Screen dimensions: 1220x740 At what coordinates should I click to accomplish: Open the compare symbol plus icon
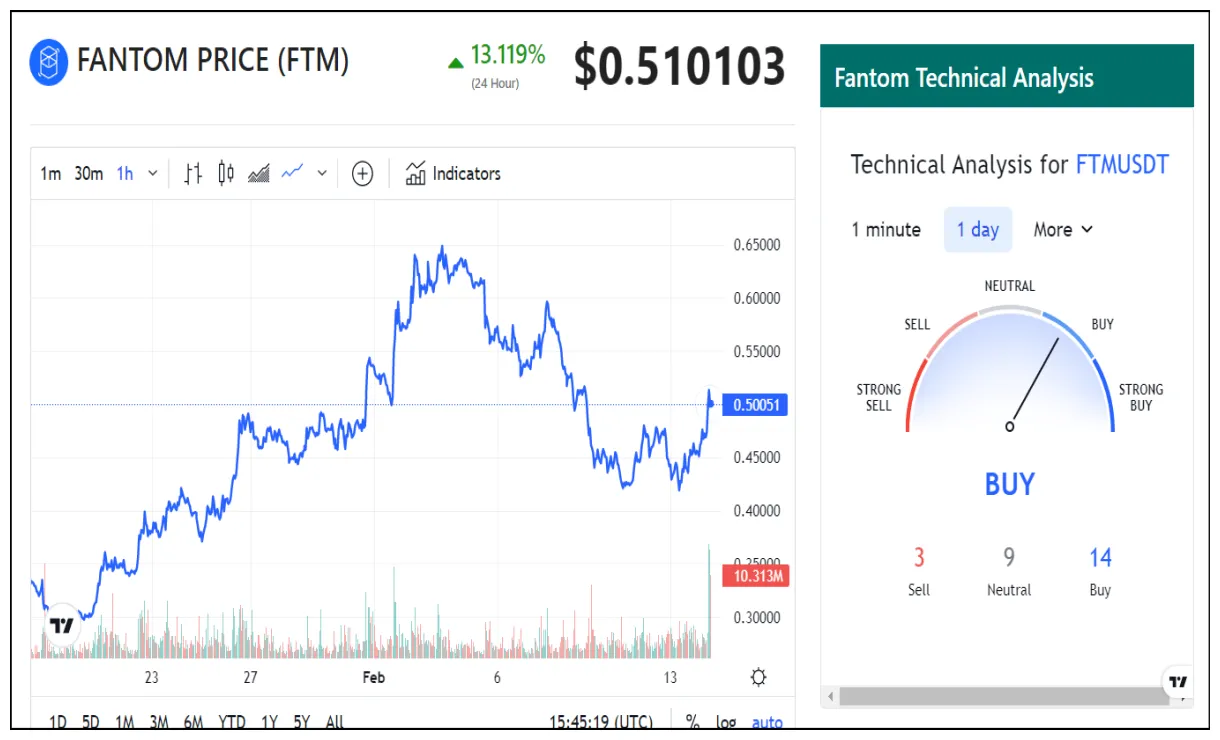pos(361,173)
